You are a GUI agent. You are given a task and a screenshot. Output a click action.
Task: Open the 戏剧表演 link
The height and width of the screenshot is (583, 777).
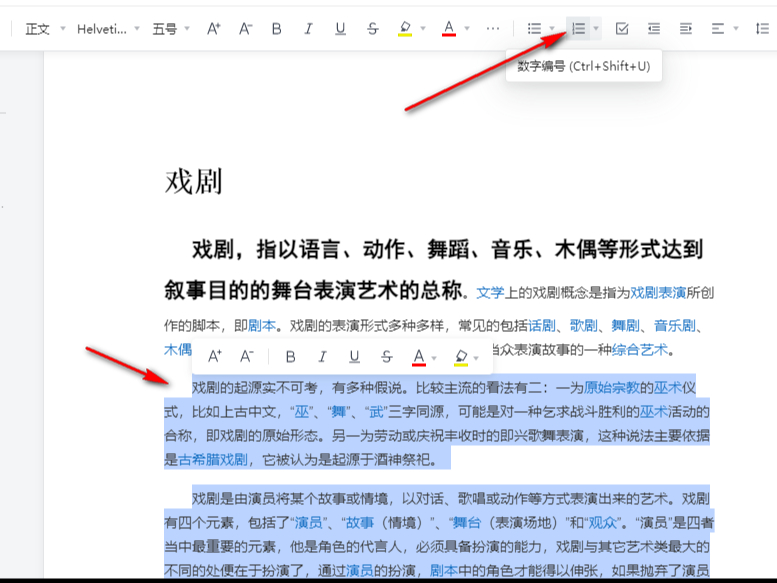658,293
